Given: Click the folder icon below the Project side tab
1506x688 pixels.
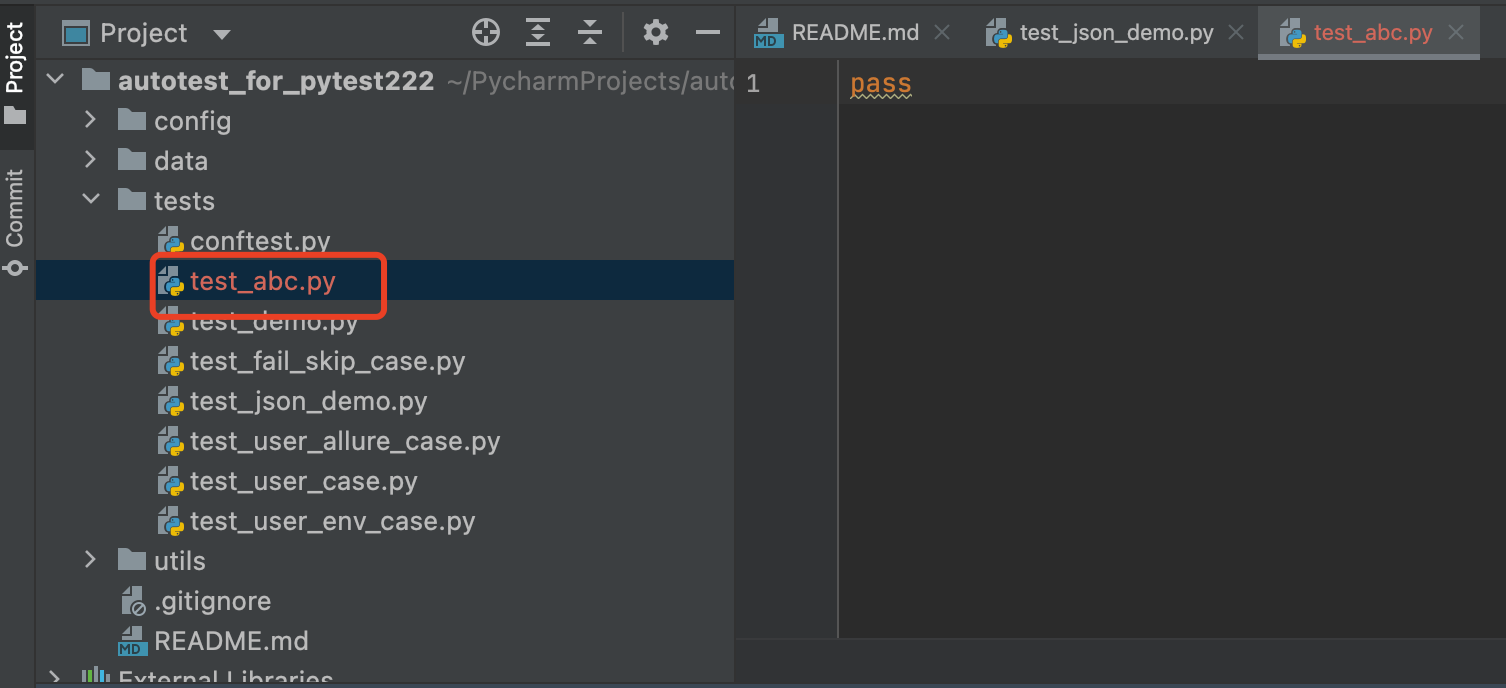Looking at the screenshot, I should tap(15, 116).
